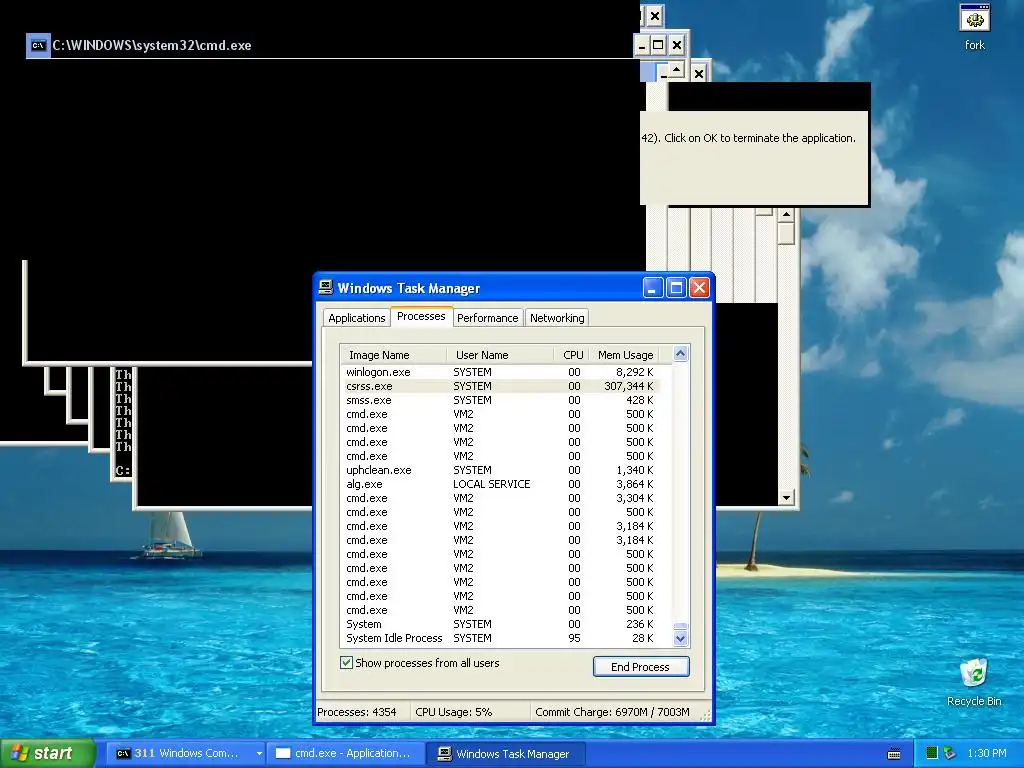Open the fork desktop icon
Image resolution: width=1024 pixels, height=768 pixels.
point(974,27)
